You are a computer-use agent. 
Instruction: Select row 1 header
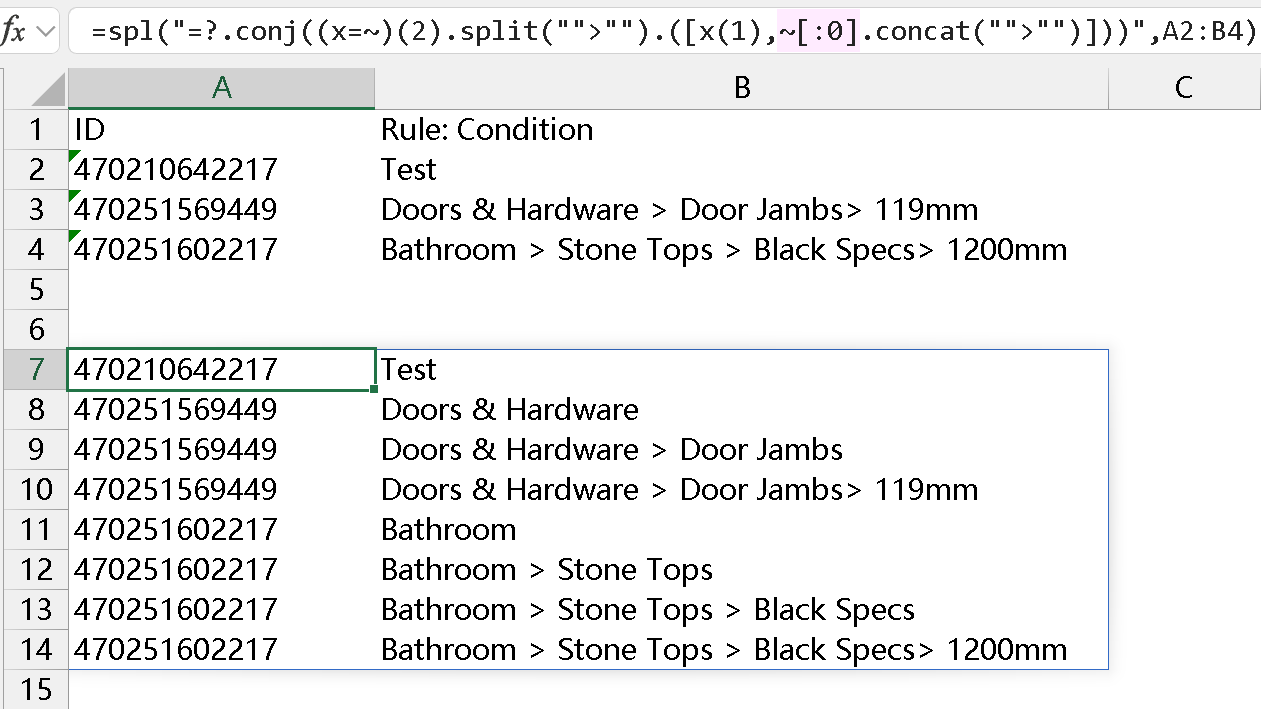click(x=36, y=130)
